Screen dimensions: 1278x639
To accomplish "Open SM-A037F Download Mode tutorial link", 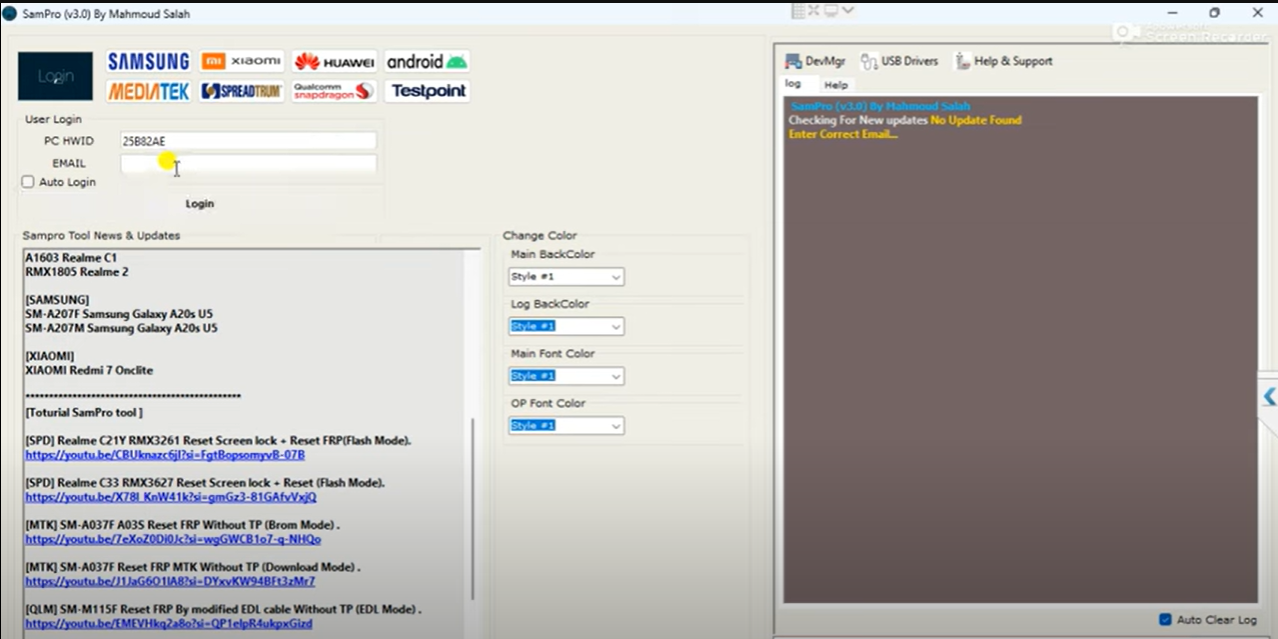I will click(x=170, y=581).
